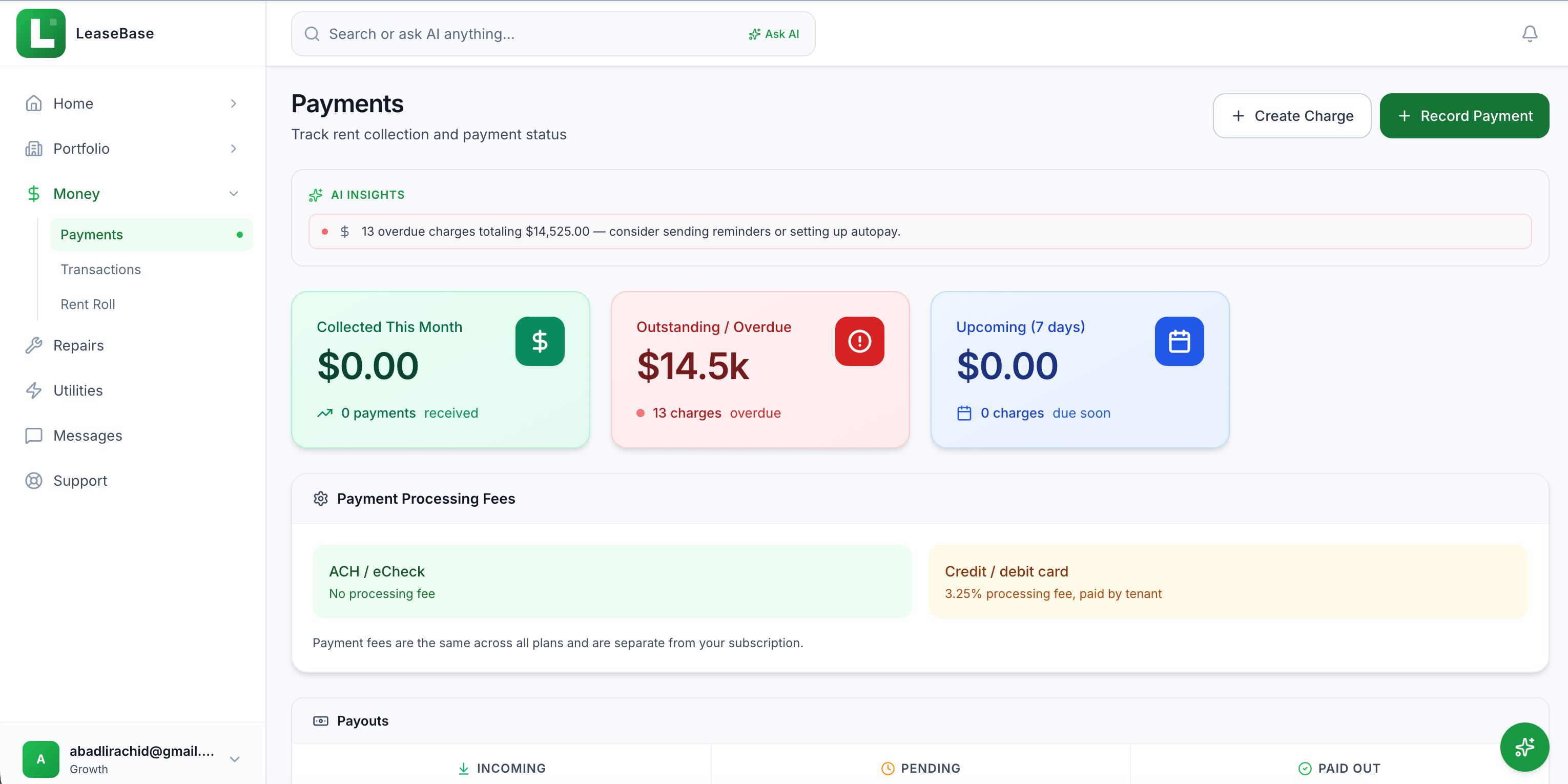Click the gear icon beside Payment Processing Fees
Viewport: 1568px width, 784px height.
[321, 499]
